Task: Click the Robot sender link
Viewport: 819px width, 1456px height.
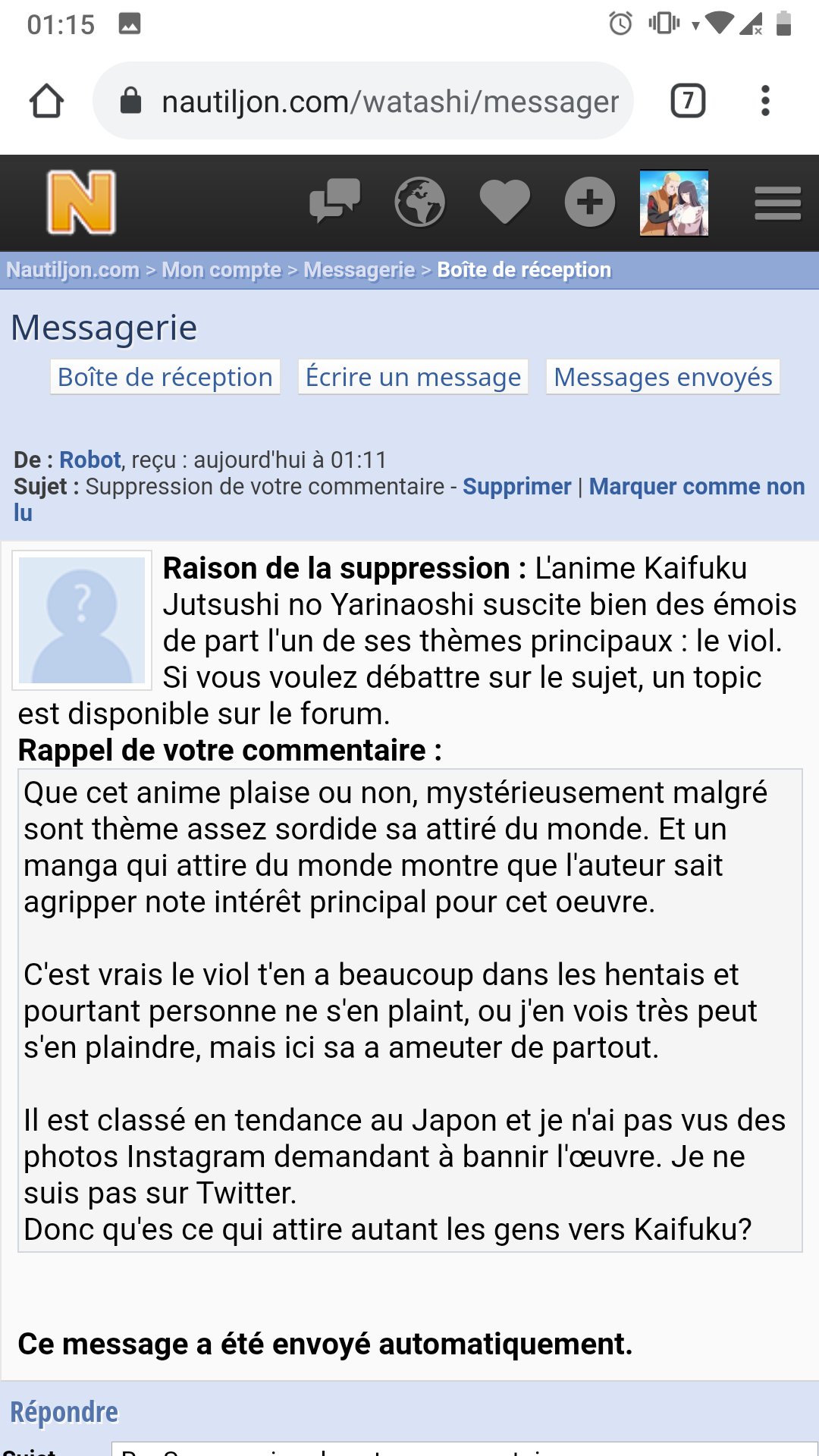Action: click(90, 460)
